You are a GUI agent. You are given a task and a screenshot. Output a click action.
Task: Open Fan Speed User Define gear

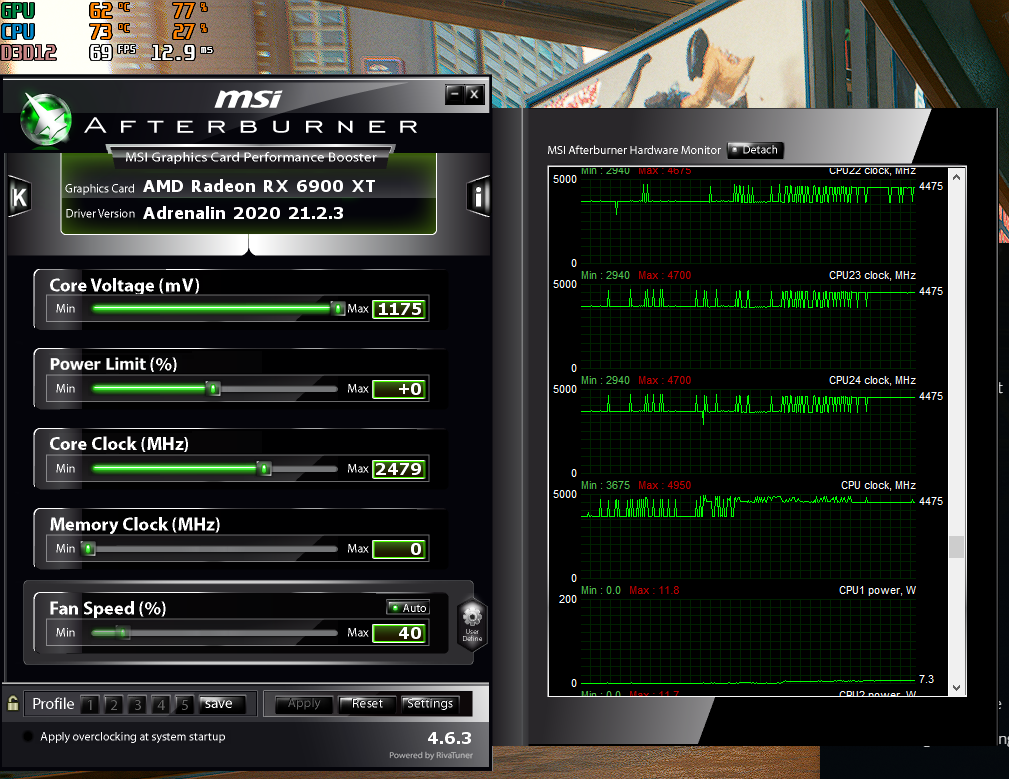point(472,624)
